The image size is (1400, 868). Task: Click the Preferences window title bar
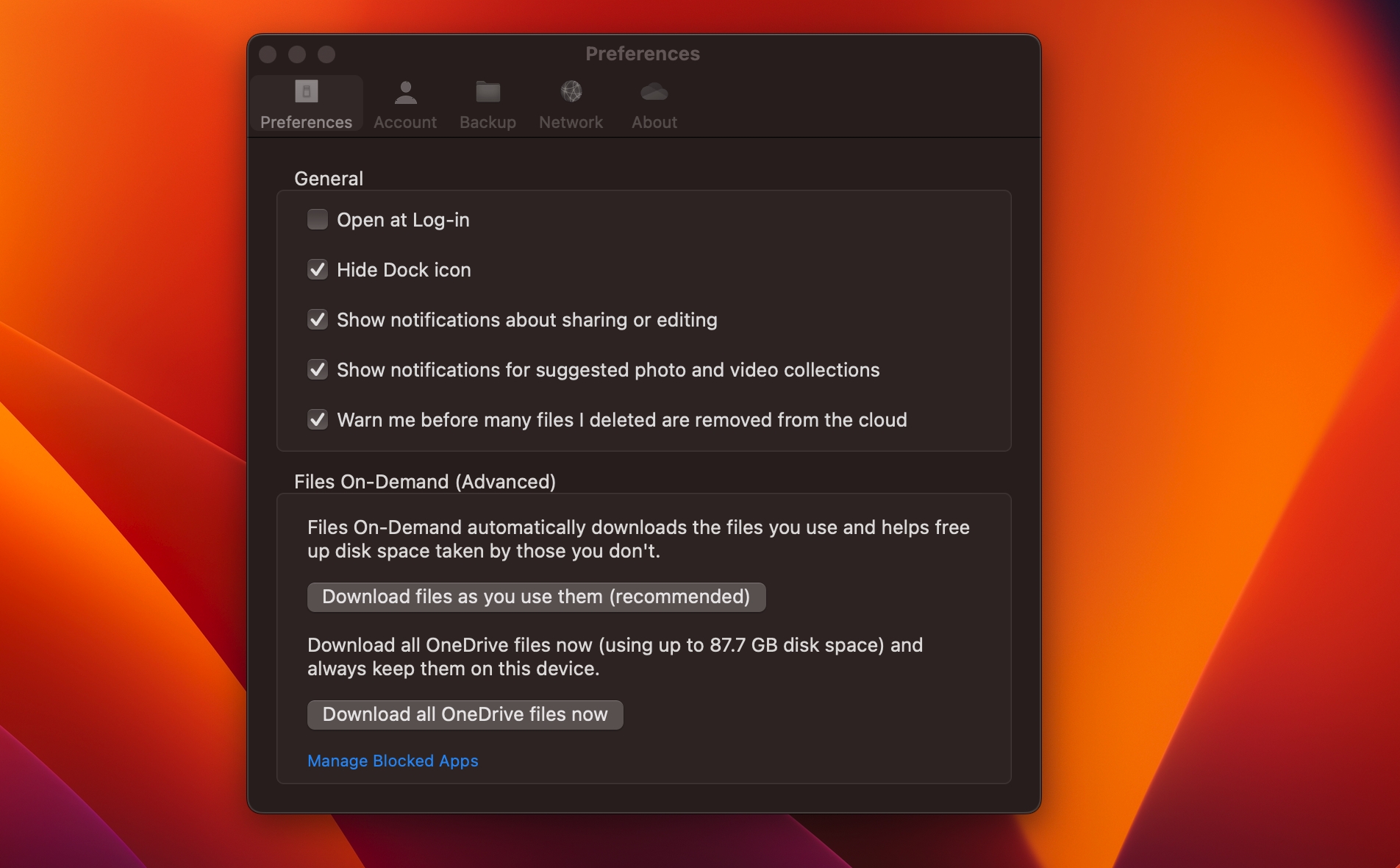tap(643, 53)
